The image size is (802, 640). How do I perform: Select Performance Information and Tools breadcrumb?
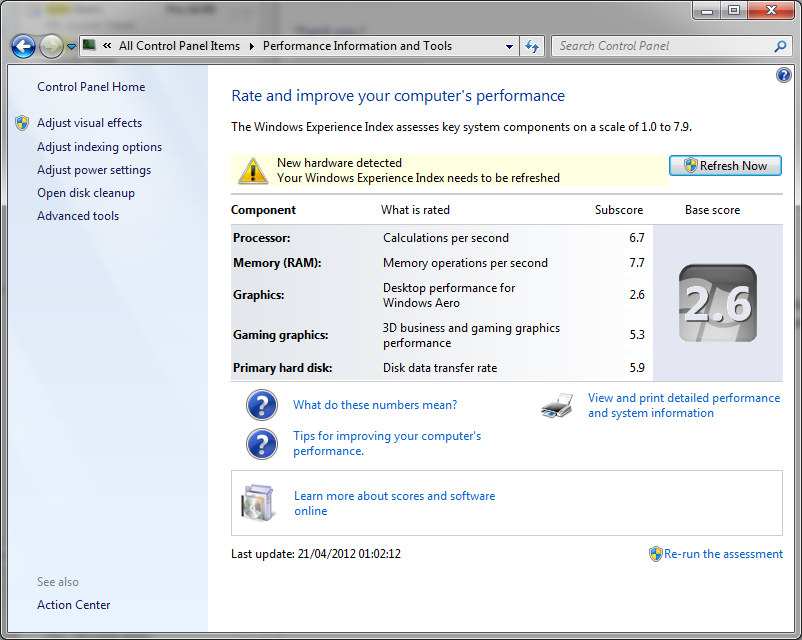tap(357, 46)
